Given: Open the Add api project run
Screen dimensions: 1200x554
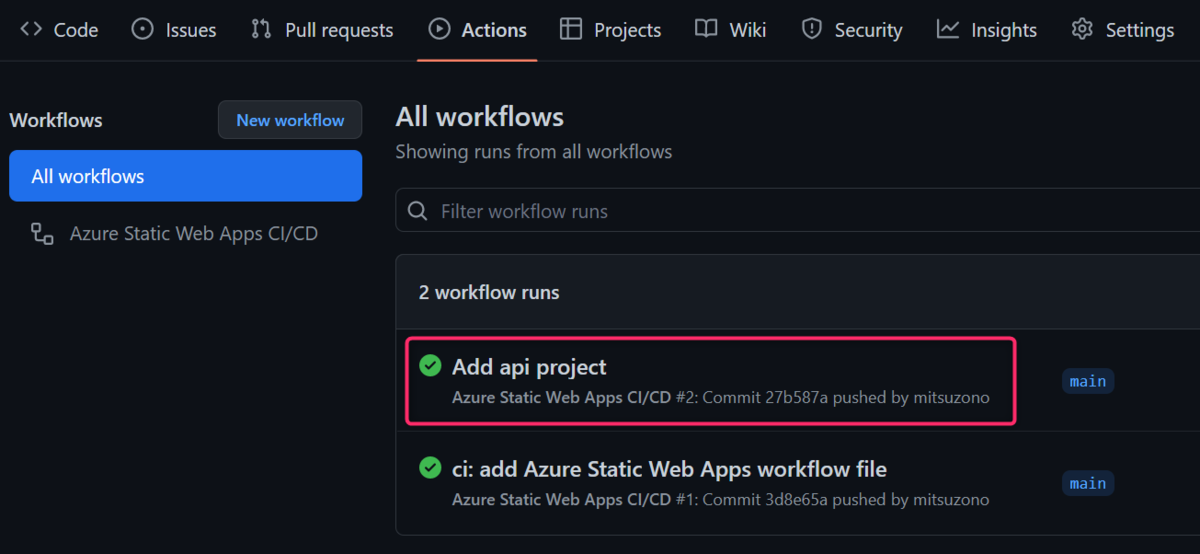Looking at the screenshot, I should (x=529, y=367).
